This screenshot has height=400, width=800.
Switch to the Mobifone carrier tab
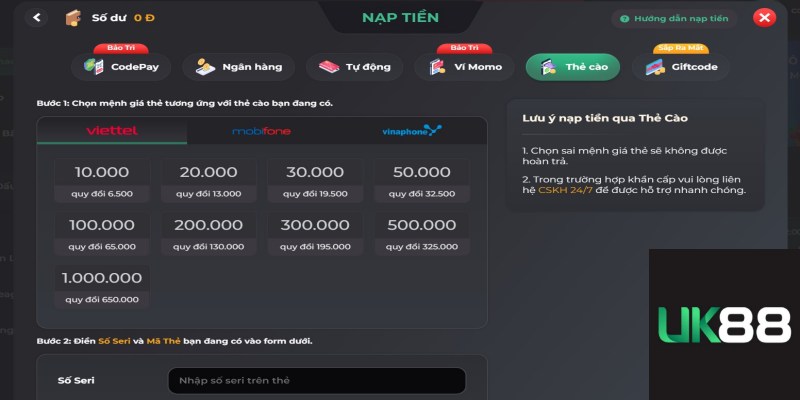point(261,131)
